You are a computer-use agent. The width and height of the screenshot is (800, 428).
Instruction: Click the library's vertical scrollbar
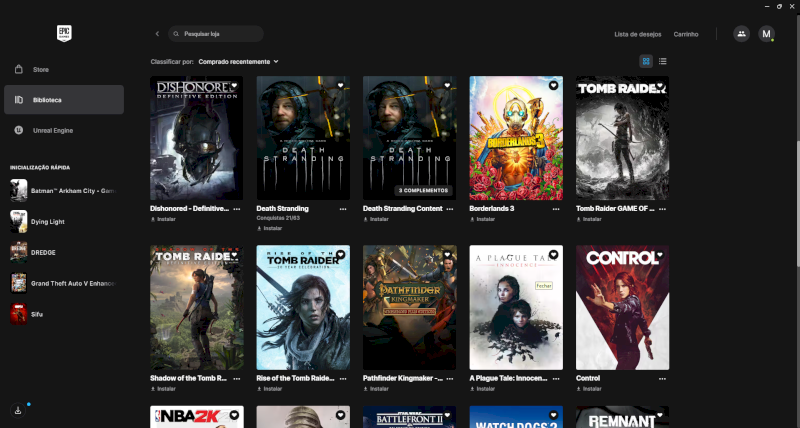796,170
